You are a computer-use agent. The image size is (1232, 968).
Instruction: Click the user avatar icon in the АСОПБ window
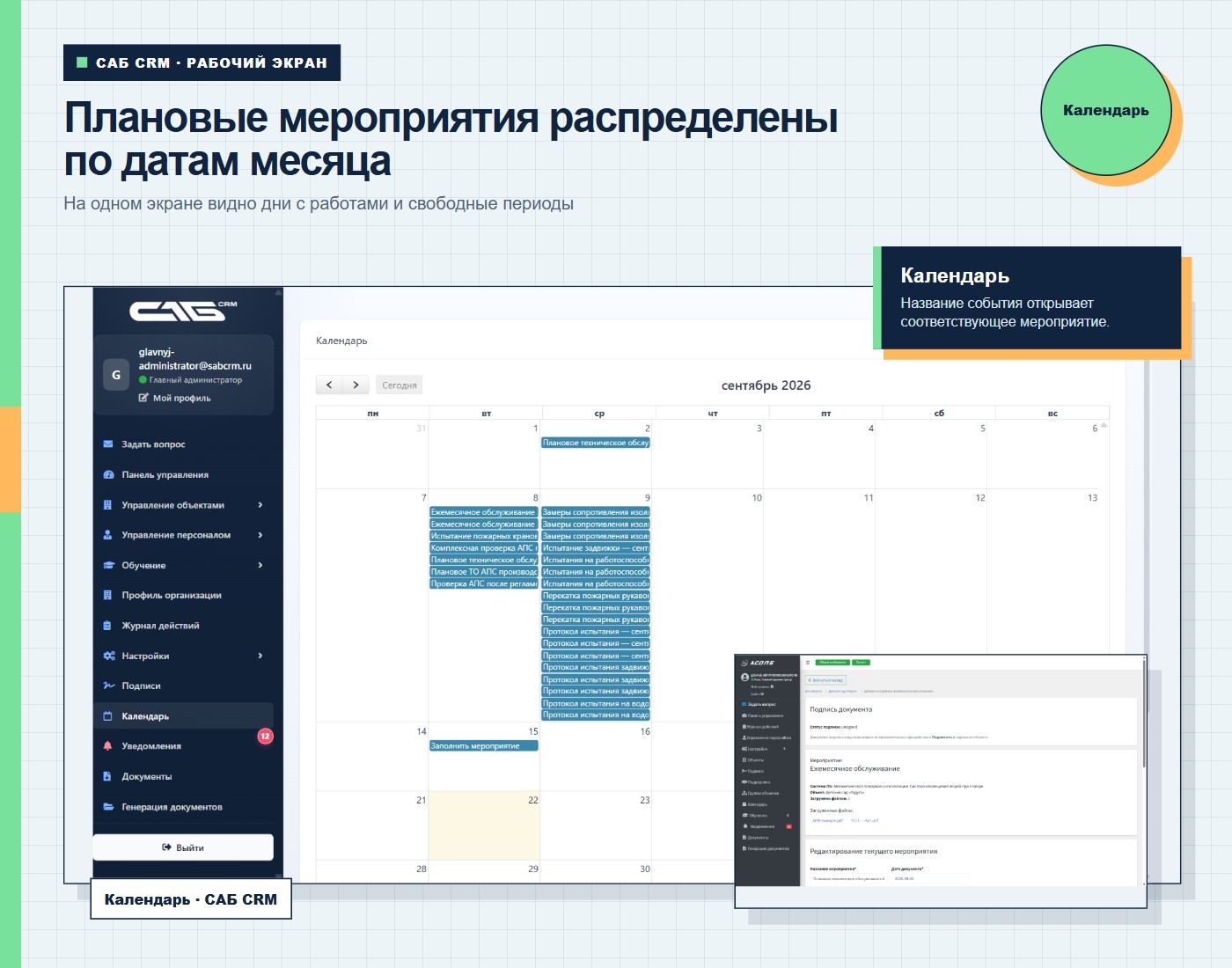coord(744,678)
